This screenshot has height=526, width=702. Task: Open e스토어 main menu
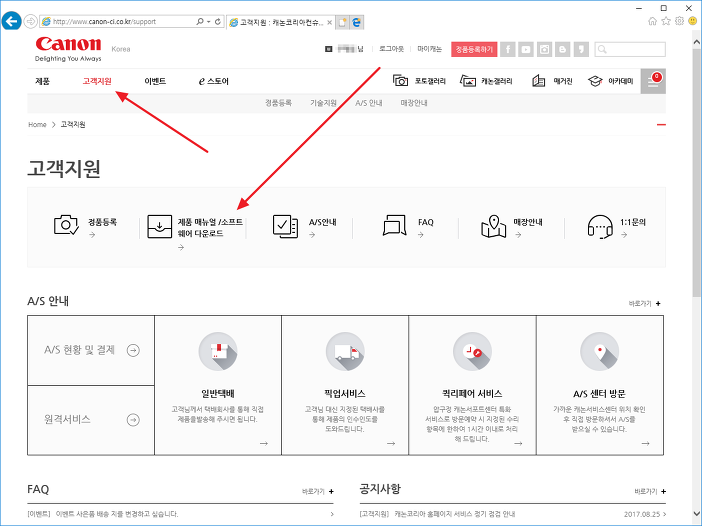coord(214,81)
